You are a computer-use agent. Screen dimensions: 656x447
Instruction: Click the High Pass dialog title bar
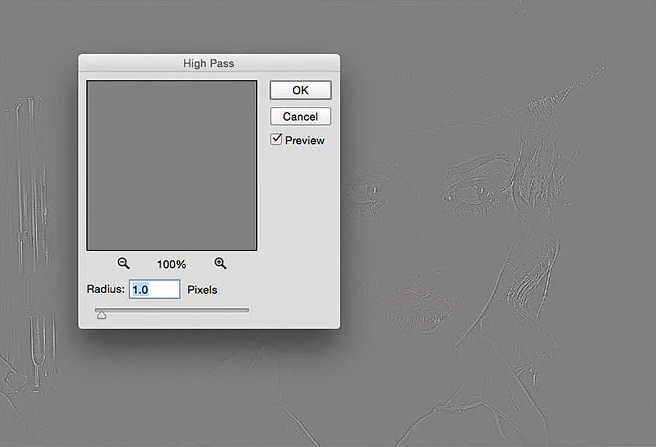pyautogui.click(x=208, y=63)
